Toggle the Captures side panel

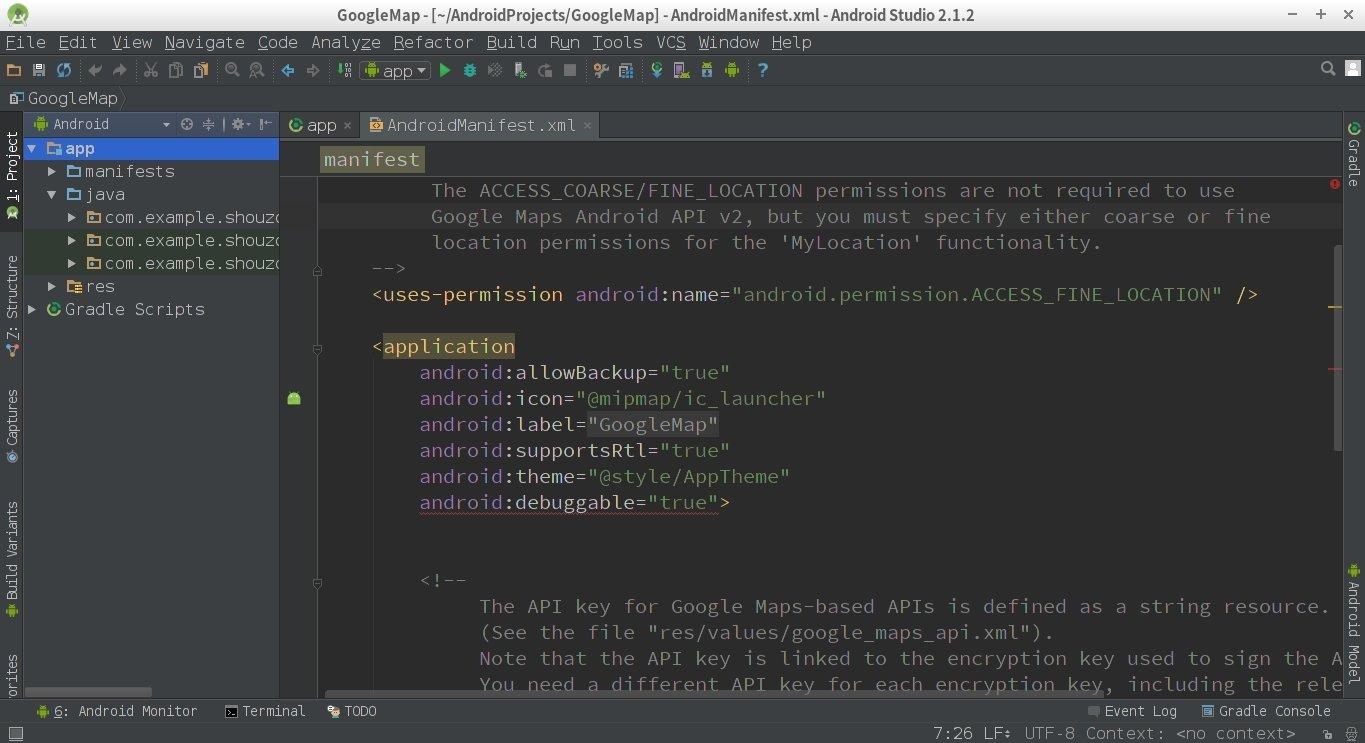point(12,426)
